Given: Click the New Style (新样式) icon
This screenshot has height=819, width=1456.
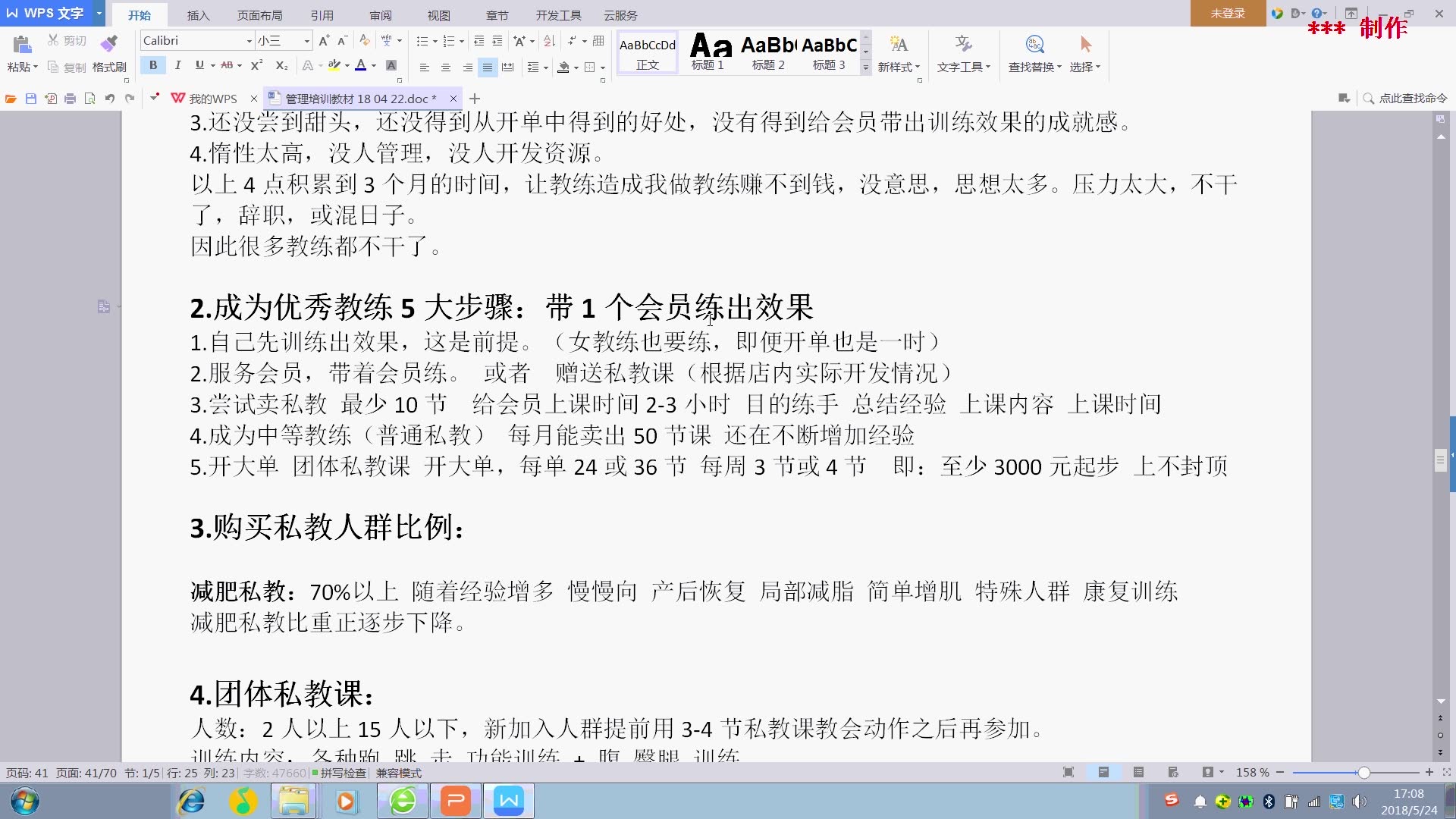Looking at the screenshot, I should pyautogui.click(x=899, y=44).
